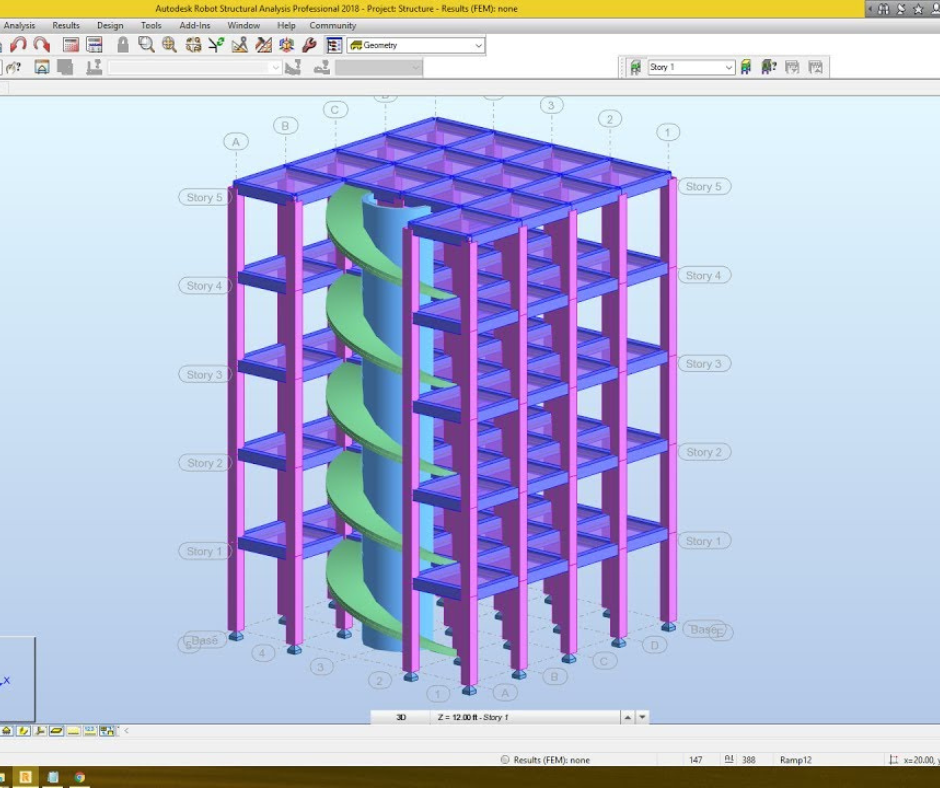Screen dimensions: 940x788
Task: Click the wrench preferences icon
Action: [309, 45]
